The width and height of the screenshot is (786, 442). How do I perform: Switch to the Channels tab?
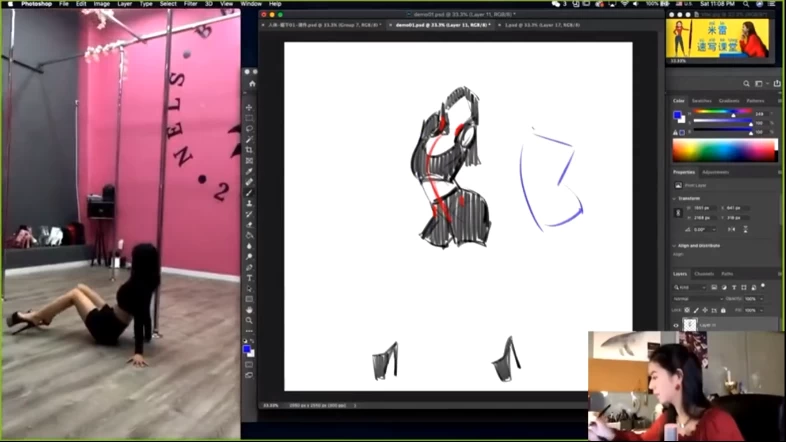click(704, 273)
